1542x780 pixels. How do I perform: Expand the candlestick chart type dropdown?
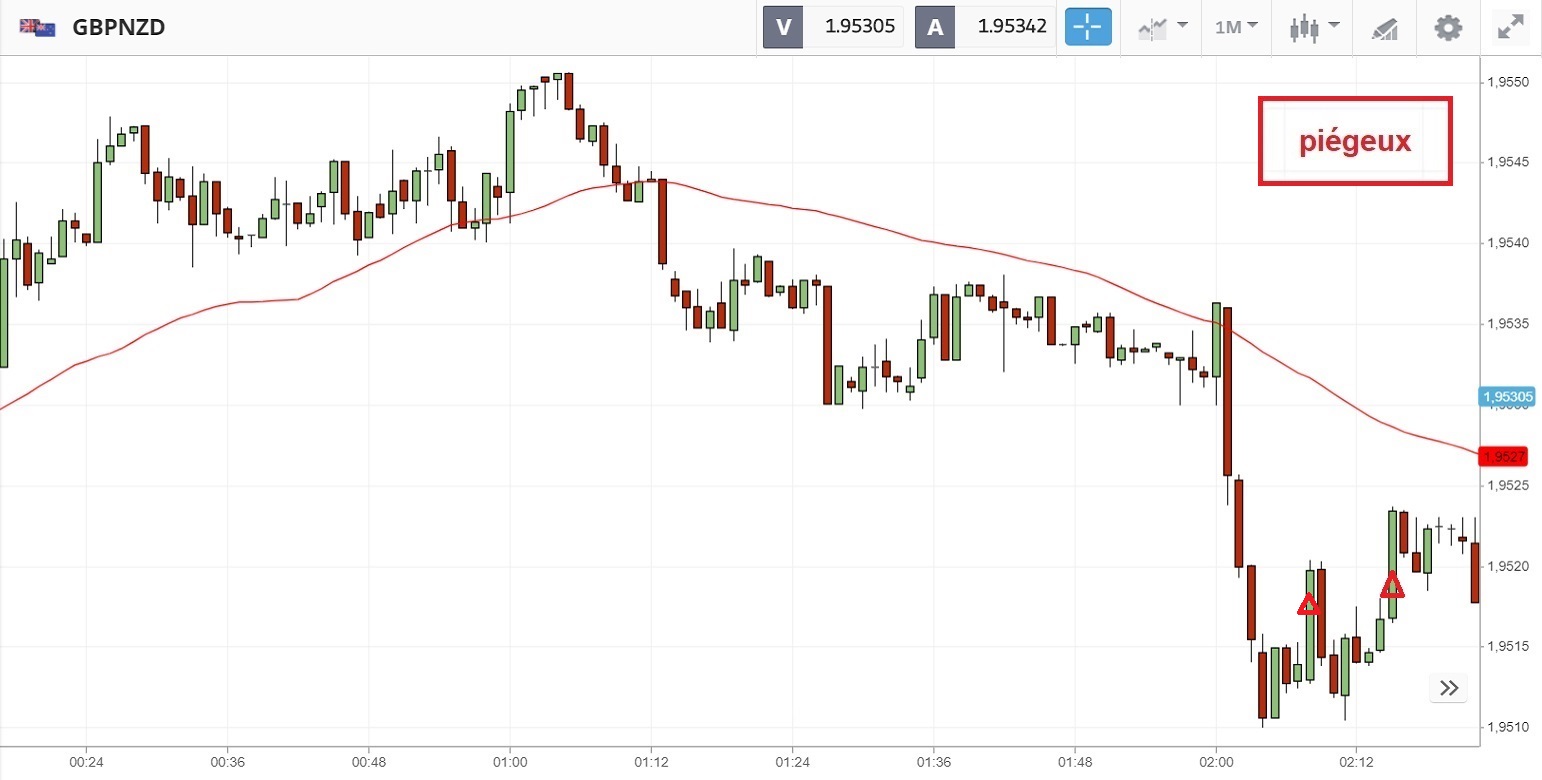(1314, 27)
